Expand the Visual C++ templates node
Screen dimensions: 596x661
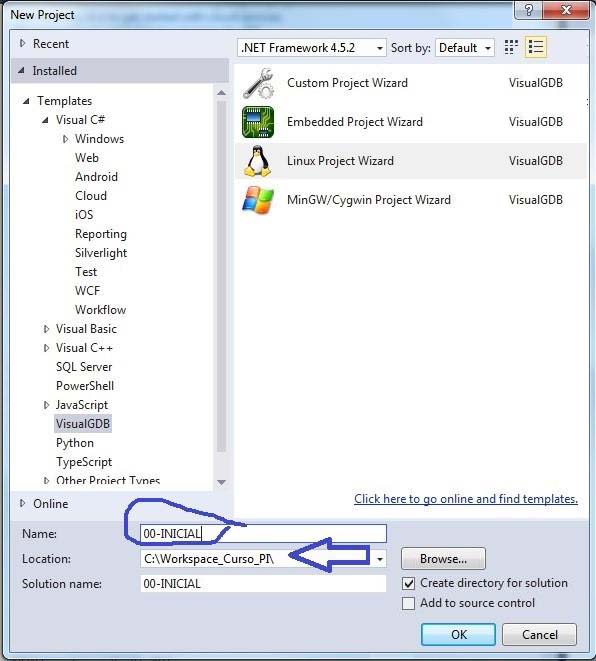tap(46, 348)
